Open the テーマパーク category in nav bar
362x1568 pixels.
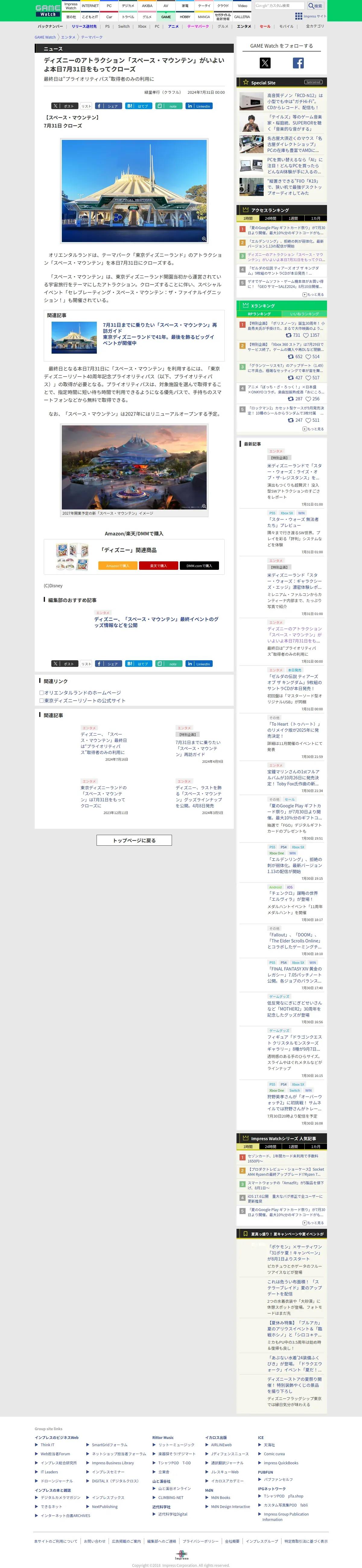198,27
